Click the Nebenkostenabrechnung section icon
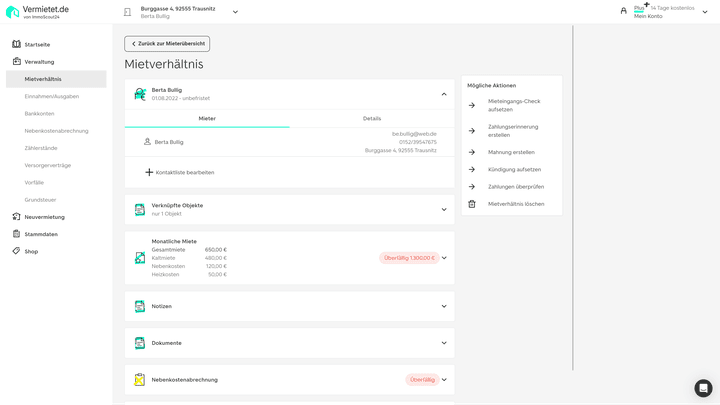 click(140, 380)
